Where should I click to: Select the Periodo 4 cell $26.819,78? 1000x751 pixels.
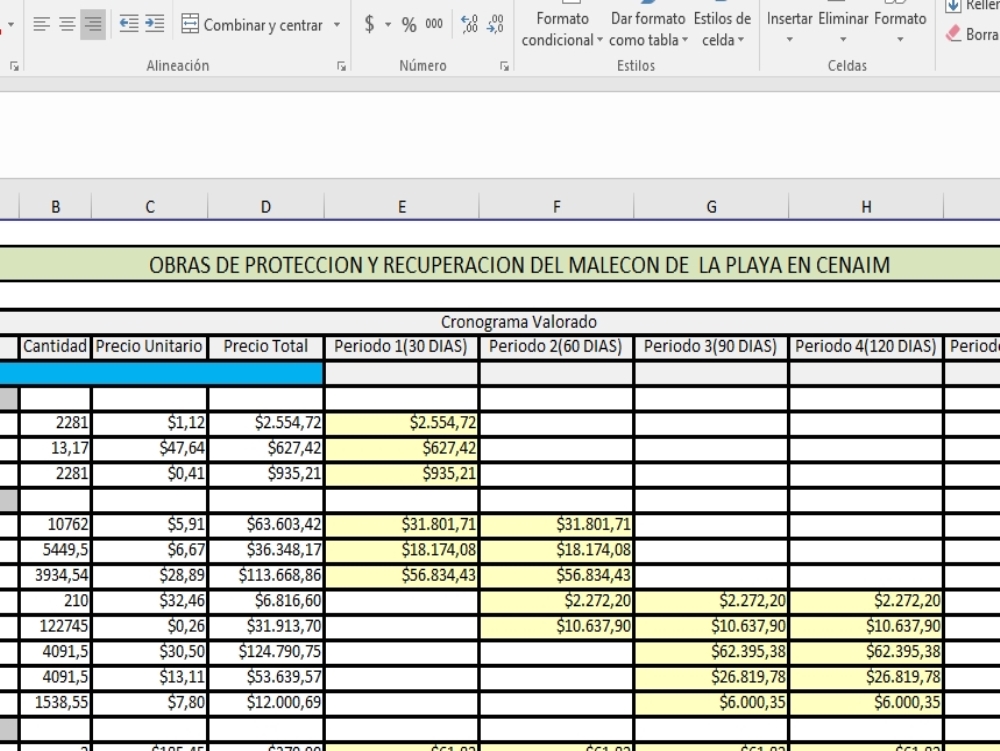pyautogui.click(x=865, y=678)
